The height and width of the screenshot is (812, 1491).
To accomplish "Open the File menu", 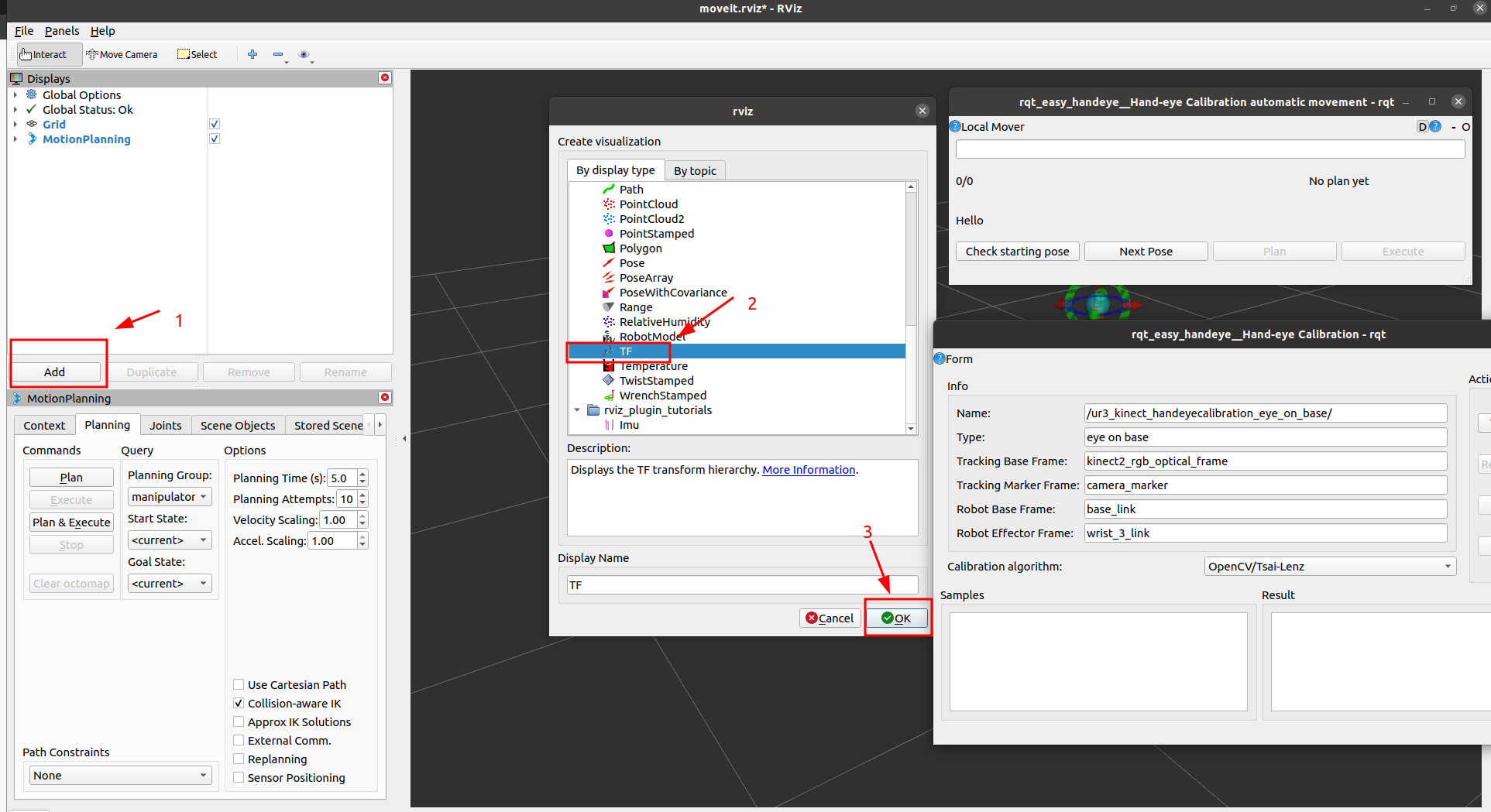I will pyautogui.click(x=24, y=31).
